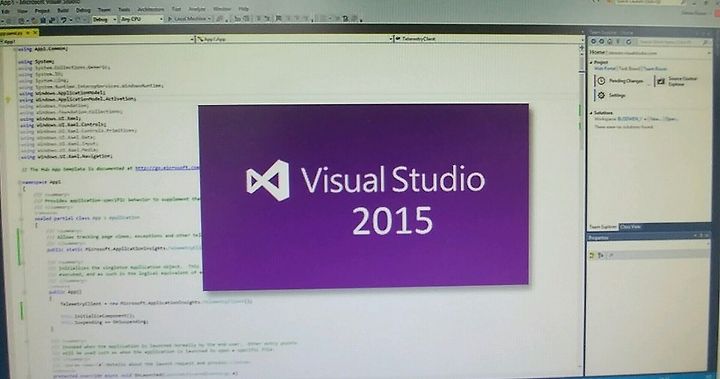Viewport: 720px width, 379px height.
Task: Open the Project menu
Action: tap(42, 11)
